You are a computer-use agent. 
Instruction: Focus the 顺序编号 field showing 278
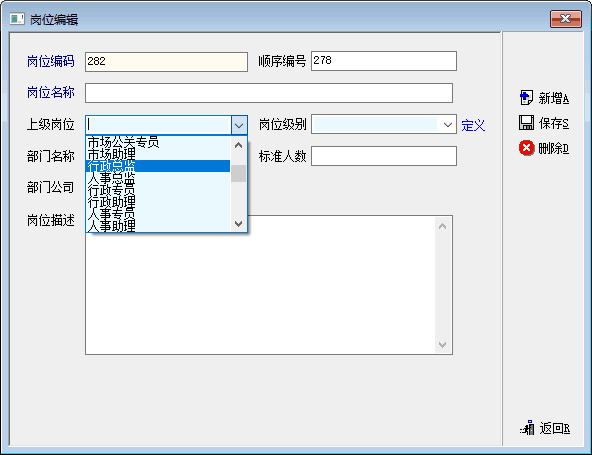[x=384, y=61]
